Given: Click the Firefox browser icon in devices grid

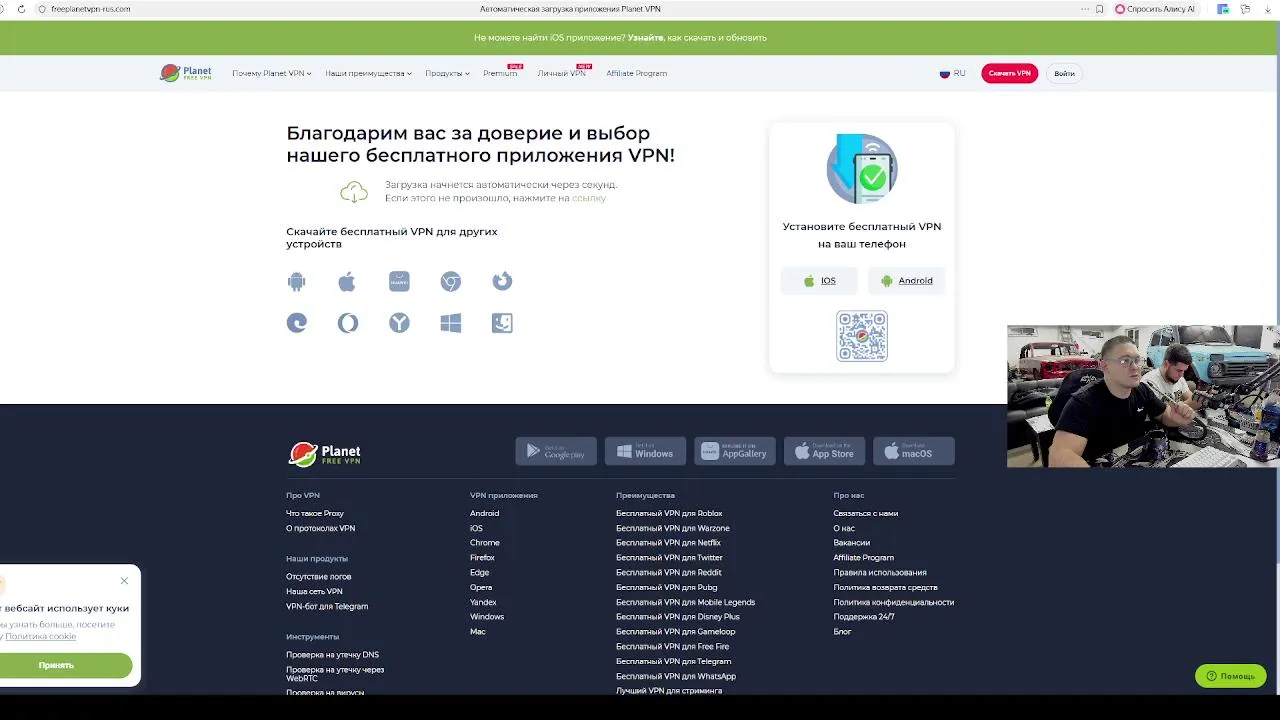Looking at the screenshot, I should [x=502, y=281].
